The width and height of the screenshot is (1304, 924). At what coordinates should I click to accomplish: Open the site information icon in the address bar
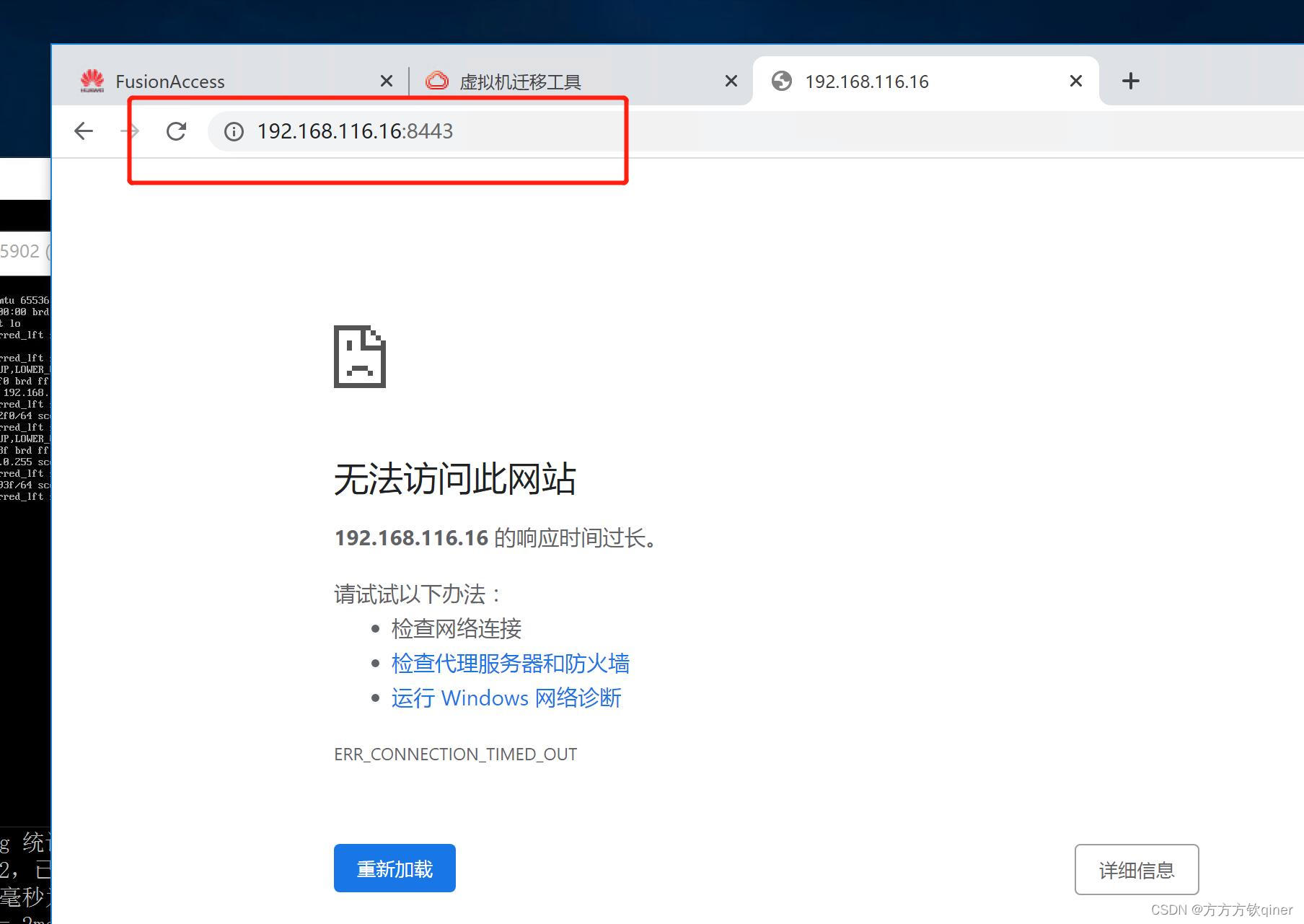pyautogui.click(x=234, y=131)
